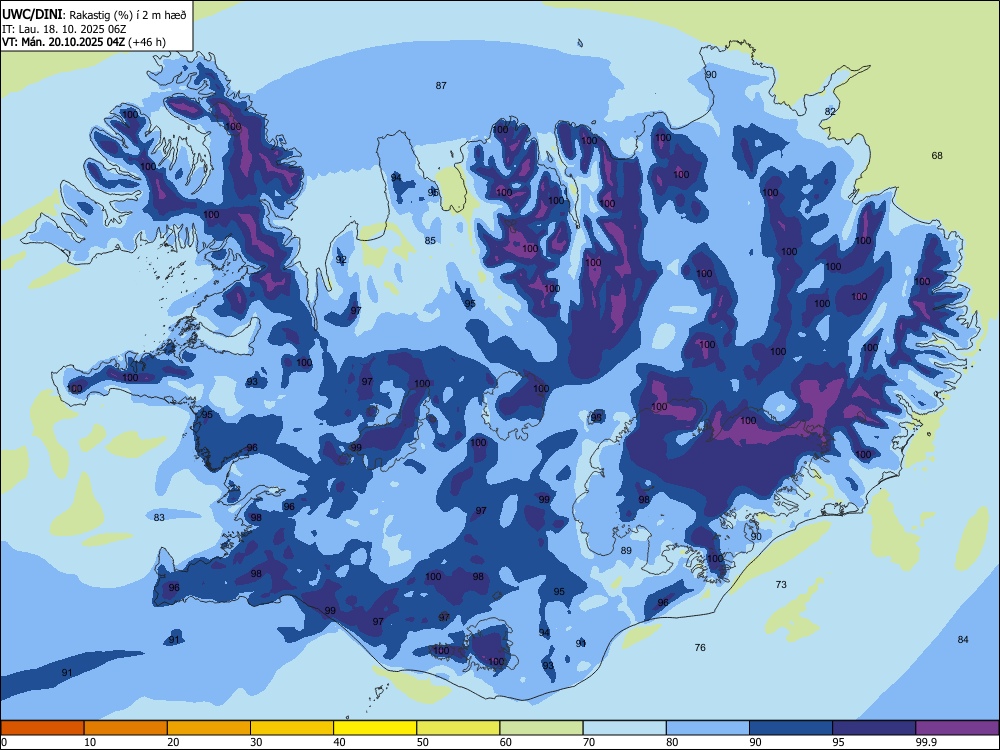Viewport: 1000px width, 750px height.
Task: Click the humidity value 83 off west coast
Action: (x=159, y=517)
